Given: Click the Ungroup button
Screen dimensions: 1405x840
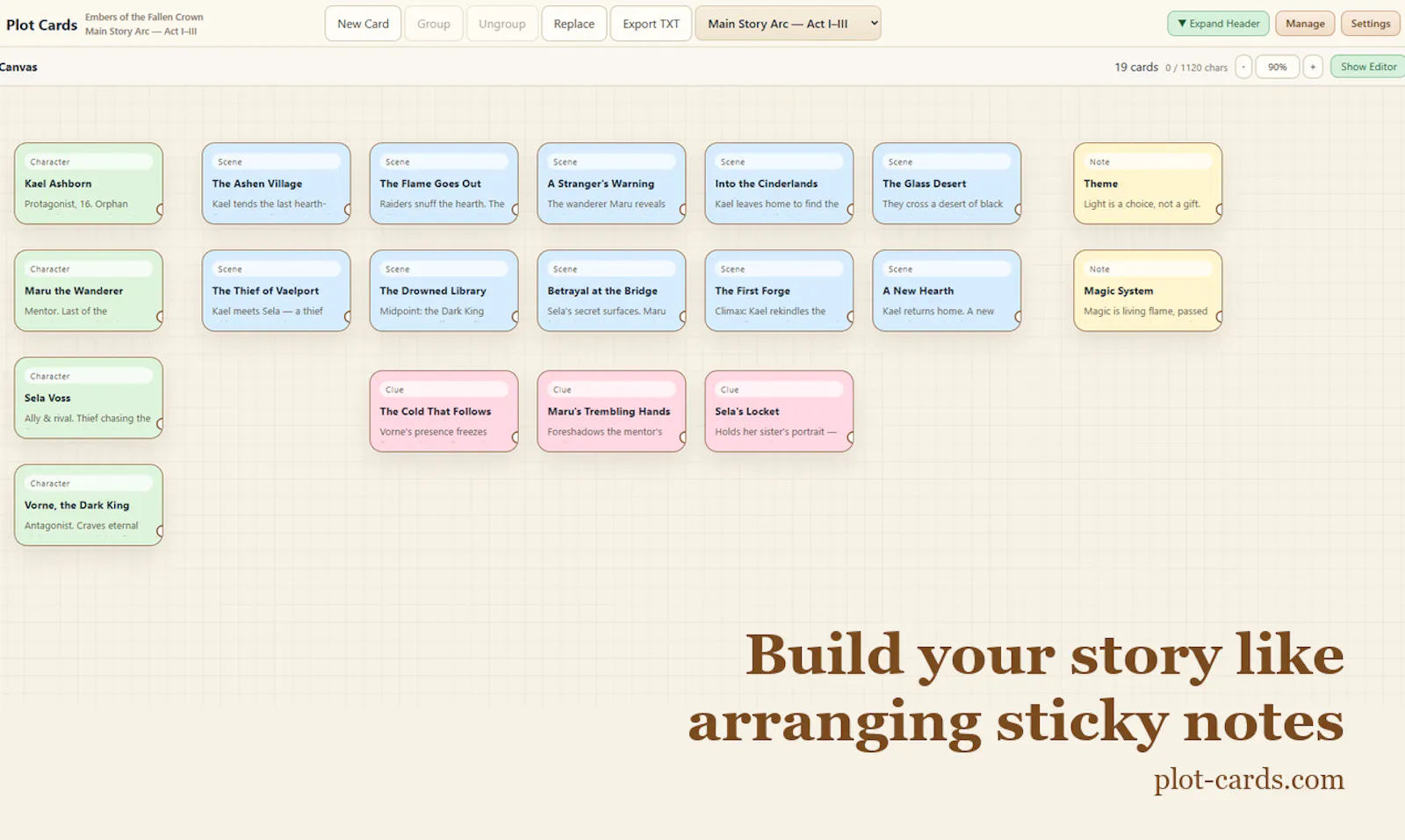Looking at the screenshot, I should tap(502, 24).
